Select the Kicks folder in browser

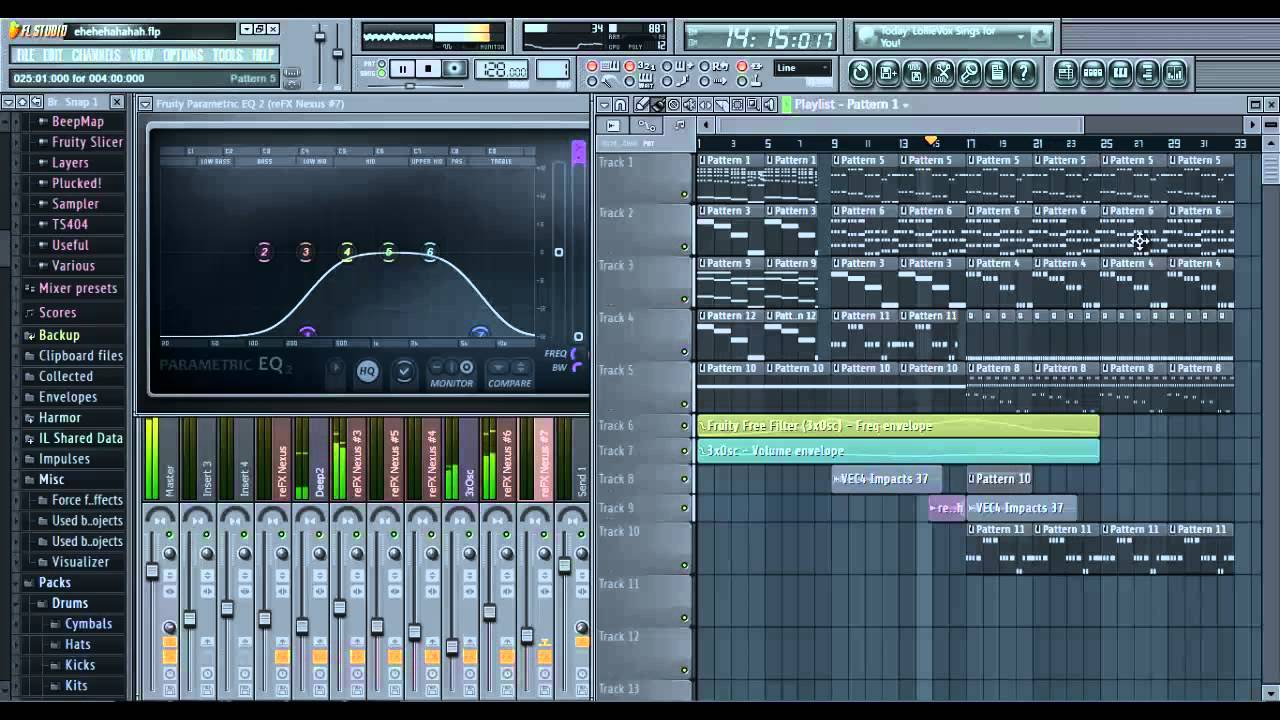[80, 665]
